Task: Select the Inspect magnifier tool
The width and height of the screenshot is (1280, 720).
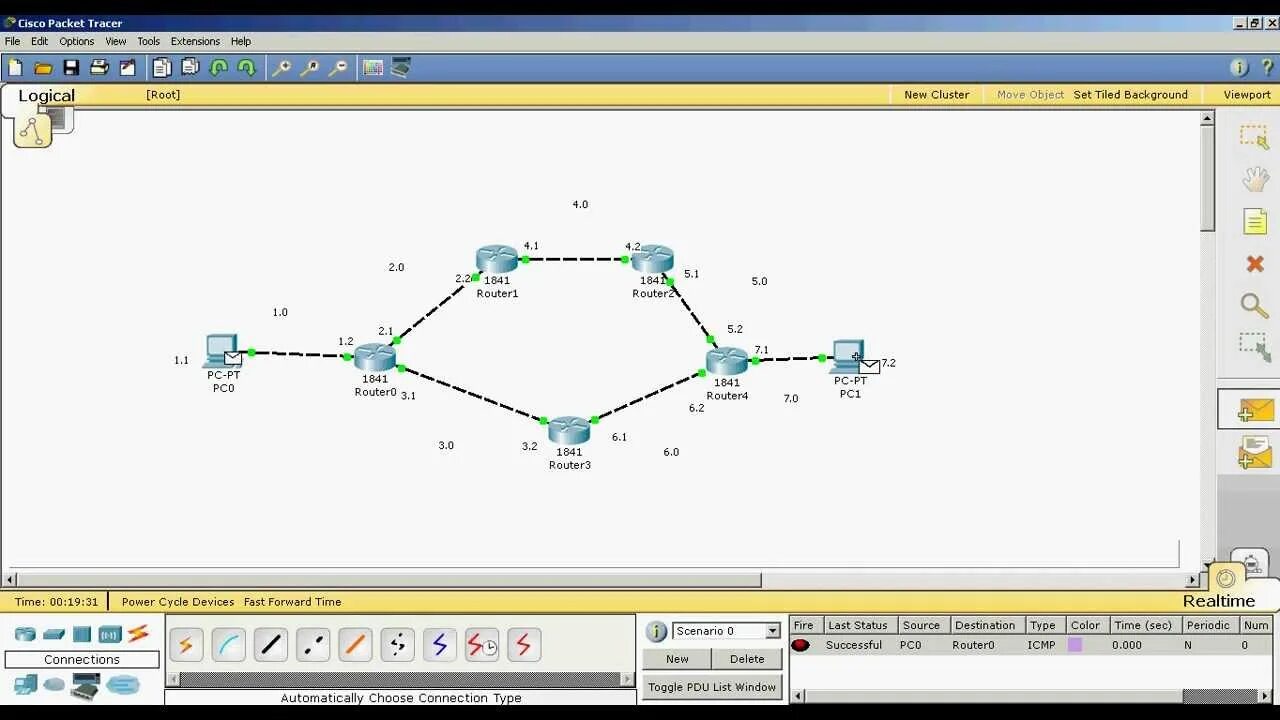Action: click(x=1254, y=305)
